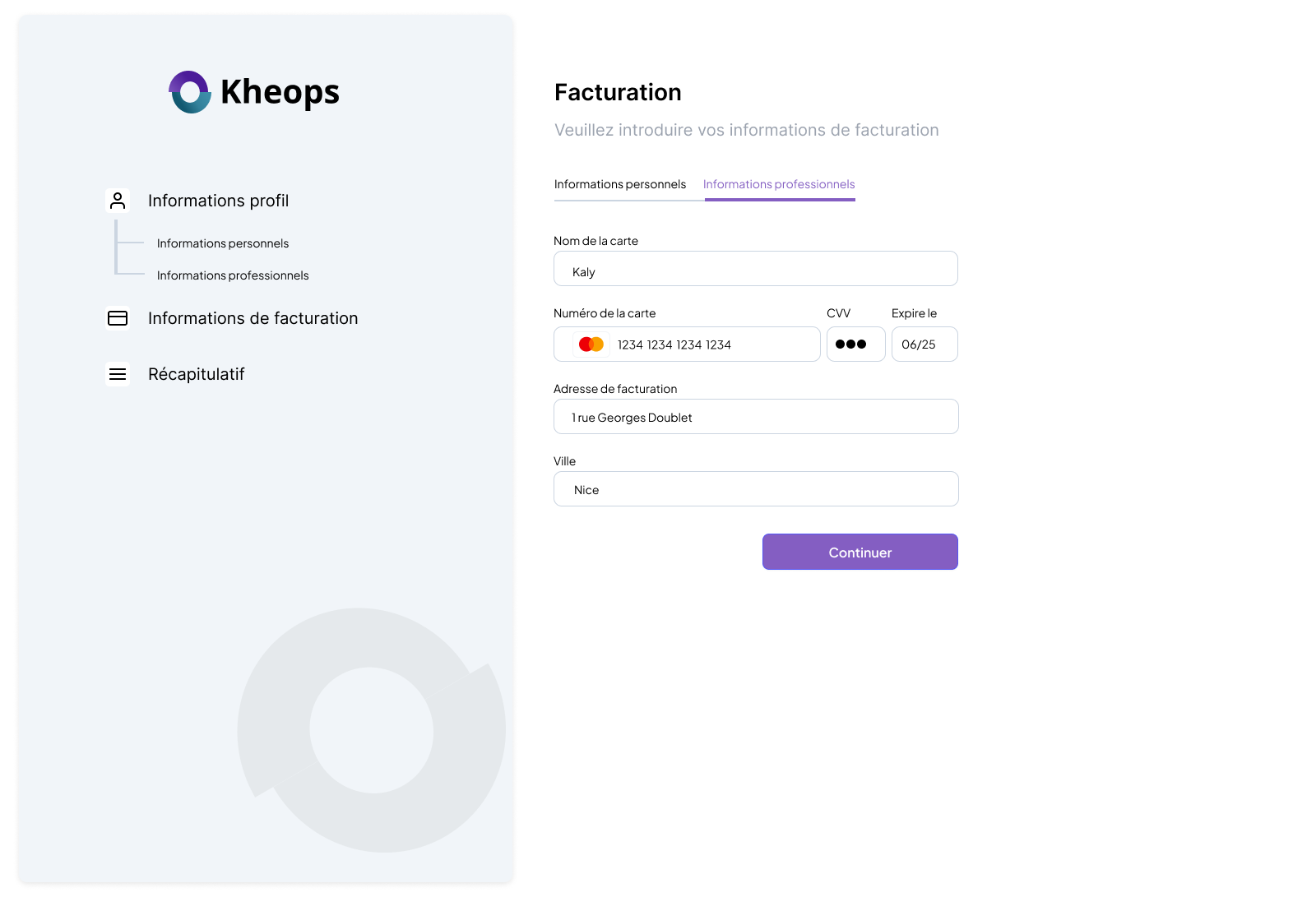The height and width of the screenshot is (897, 1316).
Task: Click the Récapitulatif list icon
Action: (118, 374)
